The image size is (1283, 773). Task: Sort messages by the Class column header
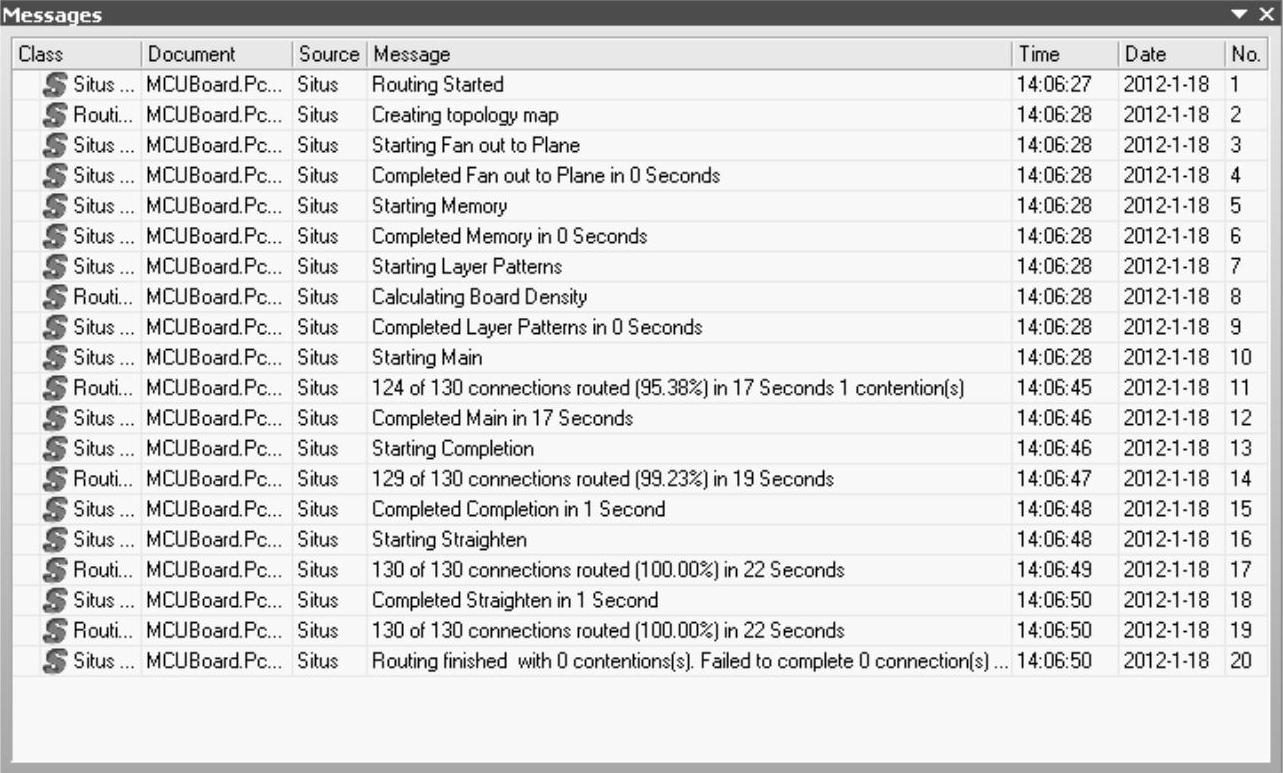76,54
